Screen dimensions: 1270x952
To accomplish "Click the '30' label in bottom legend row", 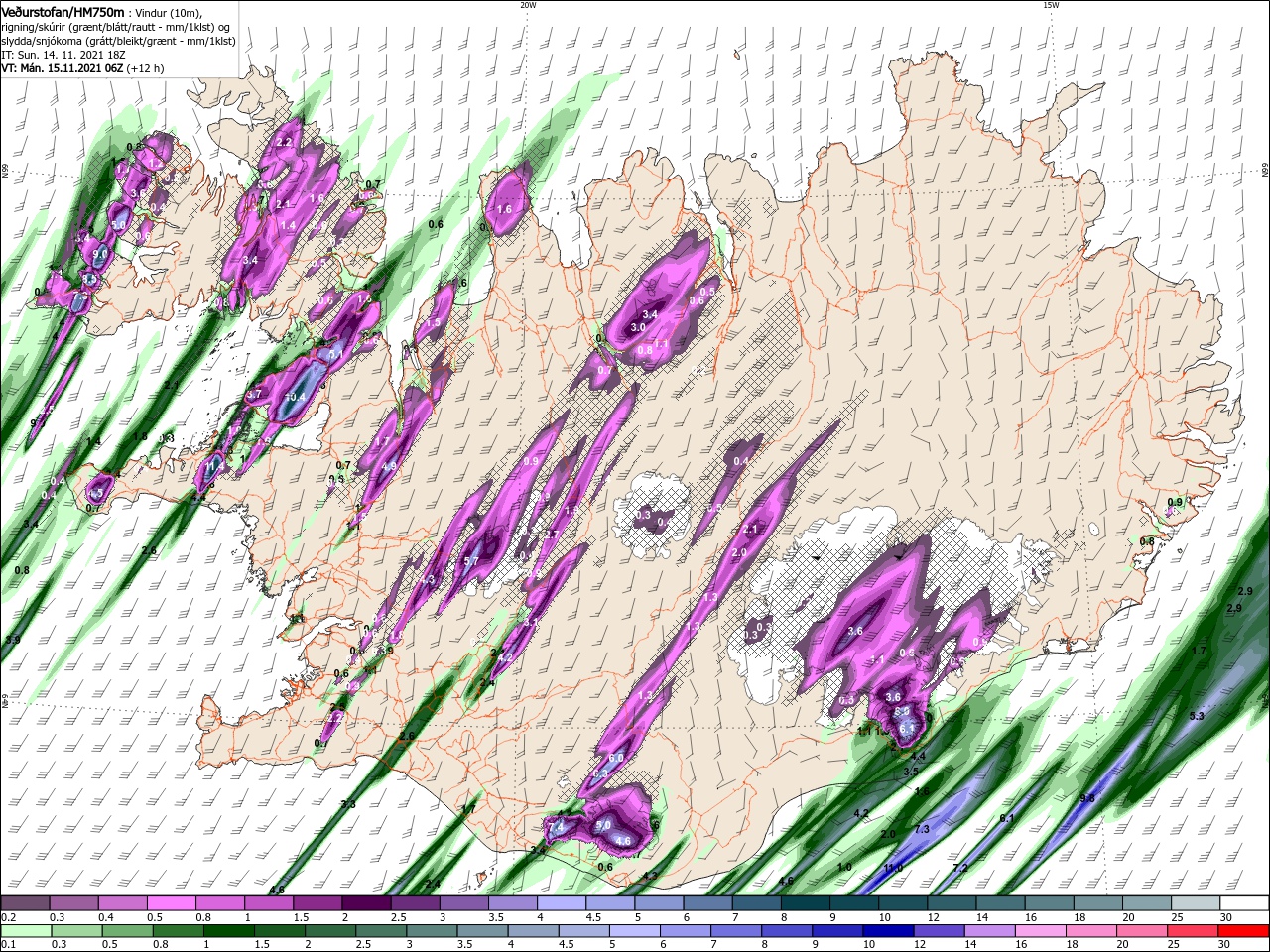I will [x=1226, y=946].
